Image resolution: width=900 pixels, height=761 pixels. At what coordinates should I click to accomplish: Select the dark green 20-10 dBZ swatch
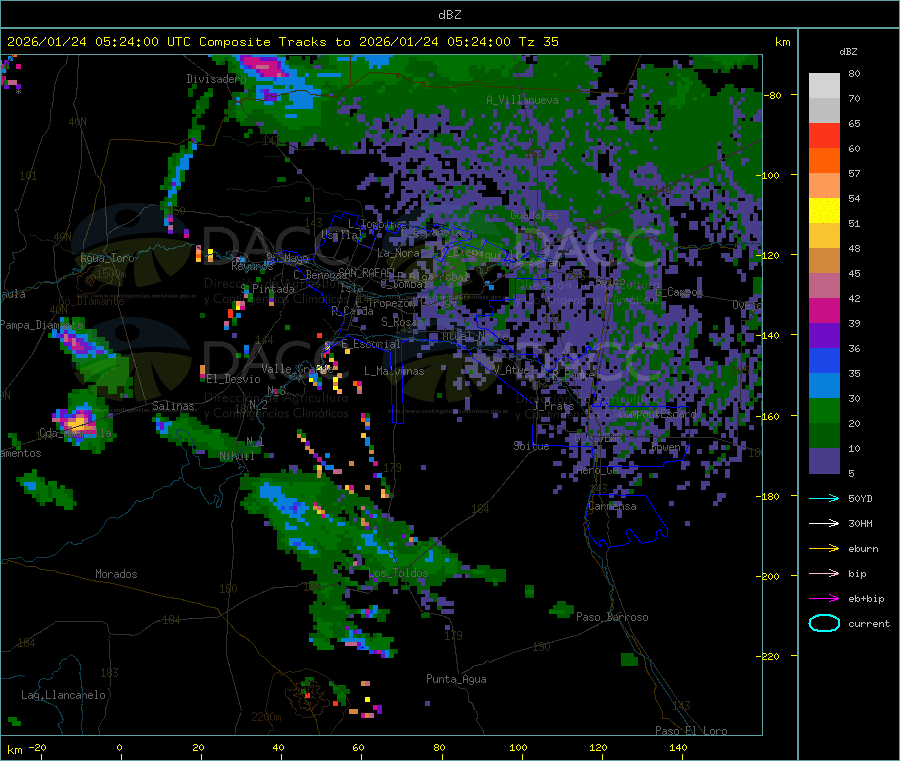pos(824,436)
